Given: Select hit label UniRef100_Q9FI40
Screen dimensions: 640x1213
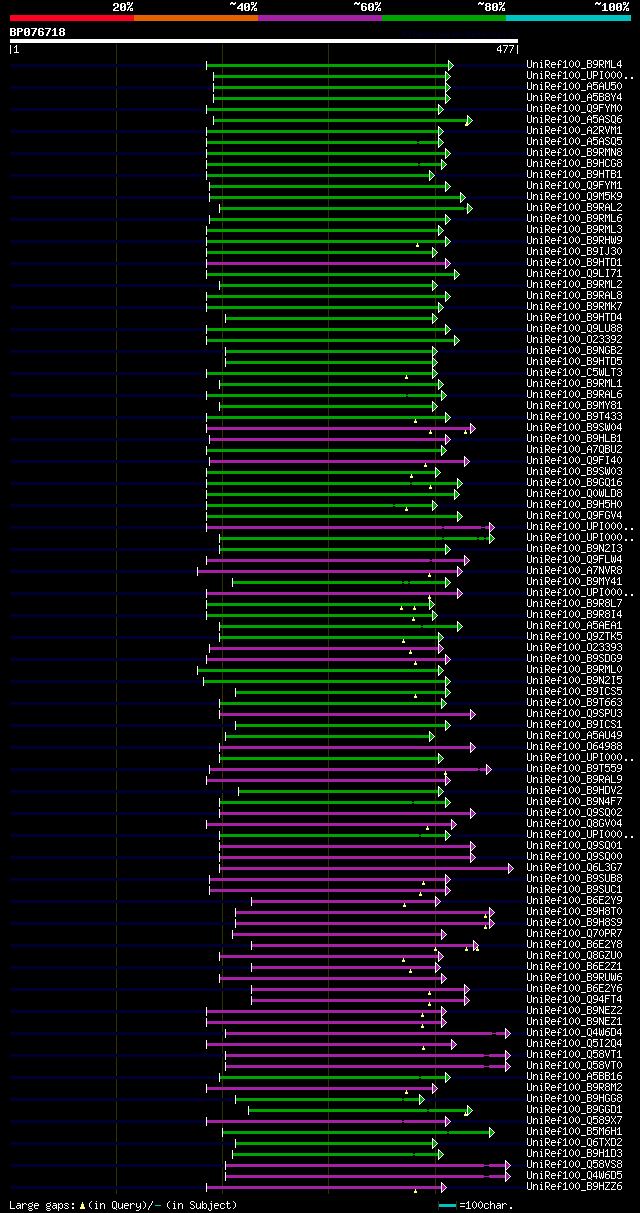Looking at the screenshot, I should [574, 461].
